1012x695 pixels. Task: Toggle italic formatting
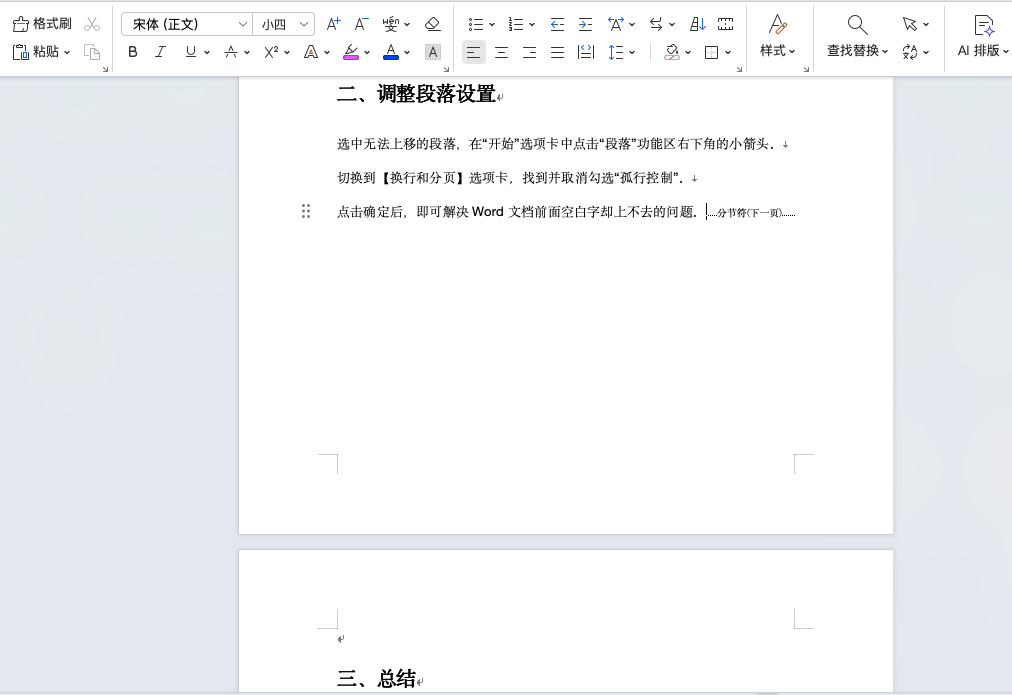pos(161,51)
